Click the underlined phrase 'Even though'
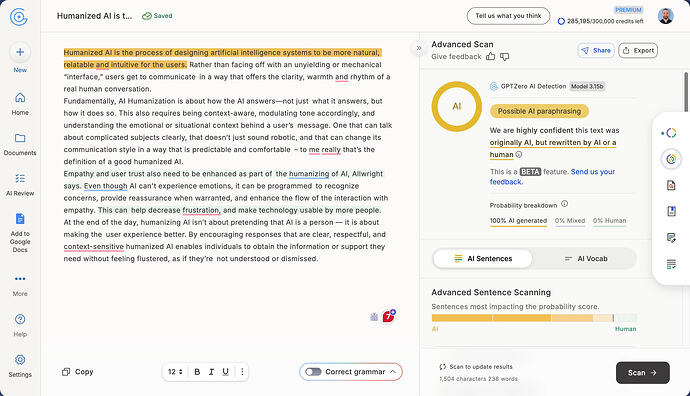Screen dimensions: 690x396 pyautogui.click(x=105, y=186)
